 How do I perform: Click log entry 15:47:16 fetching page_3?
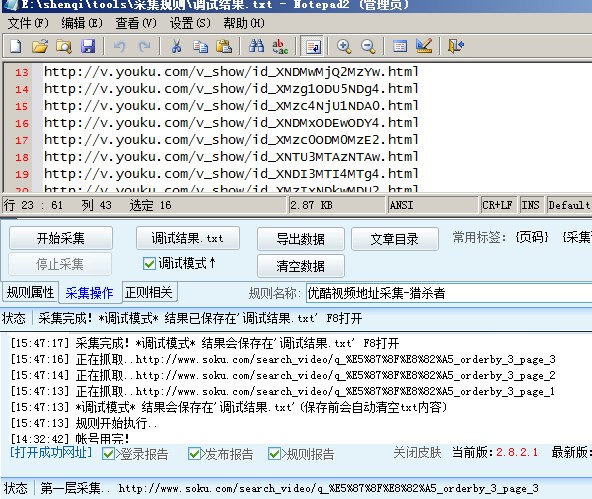(x=283, y=359)
